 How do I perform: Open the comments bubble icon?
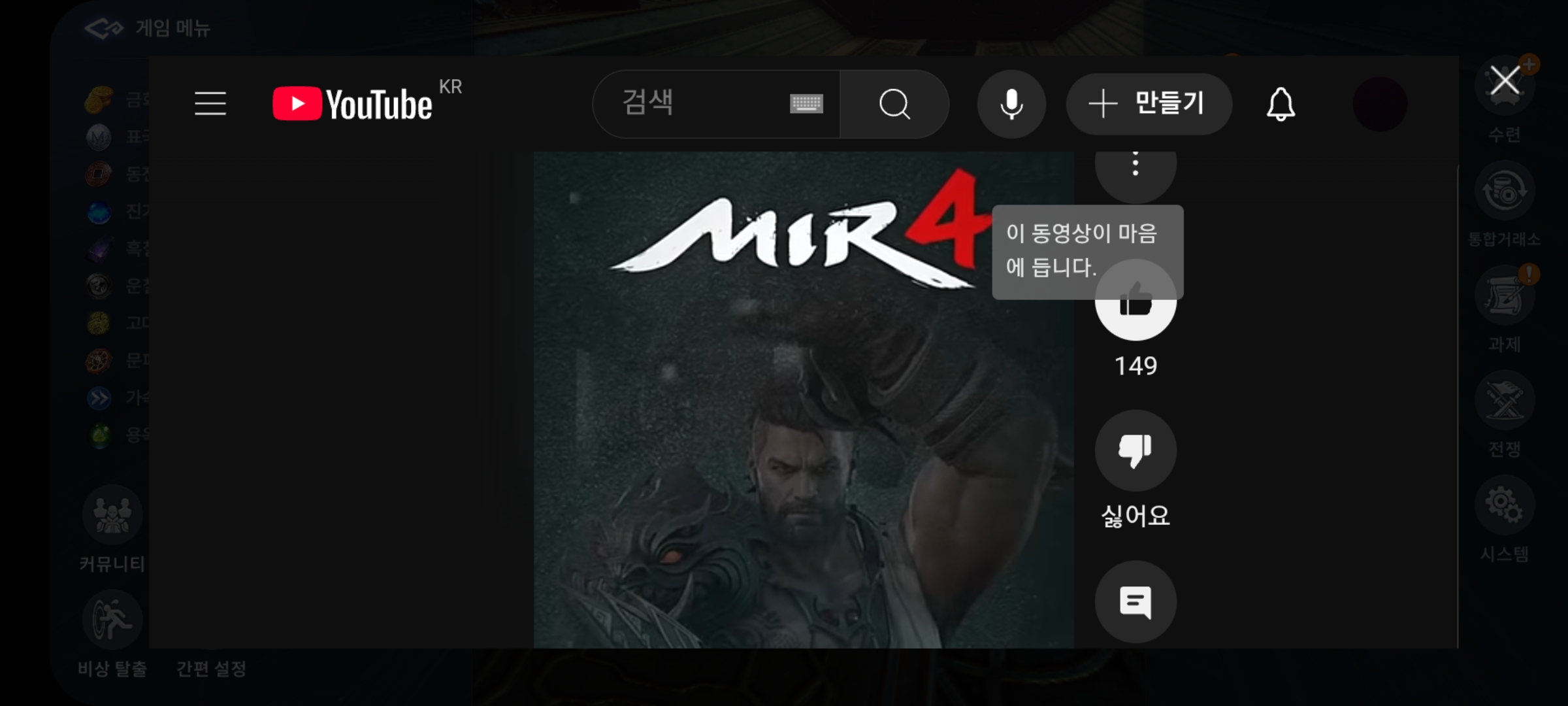1135,601
